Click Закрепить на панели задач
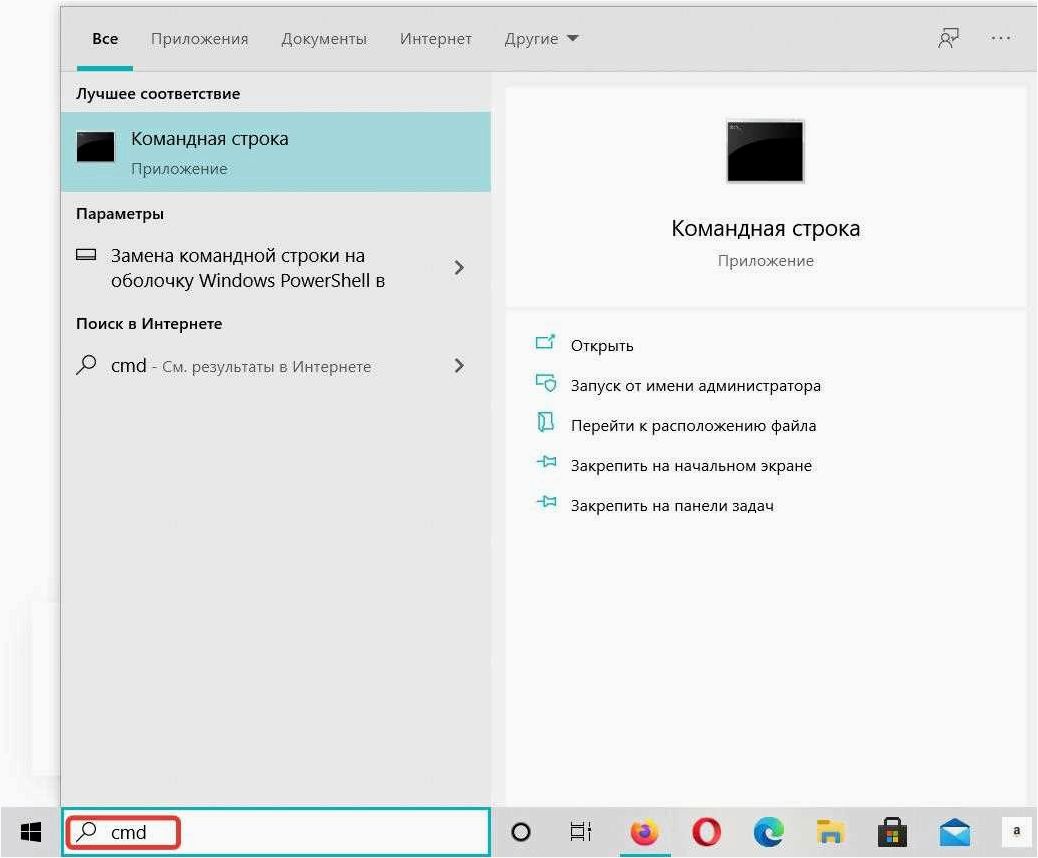 pyautogui.click(x=672, y=506)
